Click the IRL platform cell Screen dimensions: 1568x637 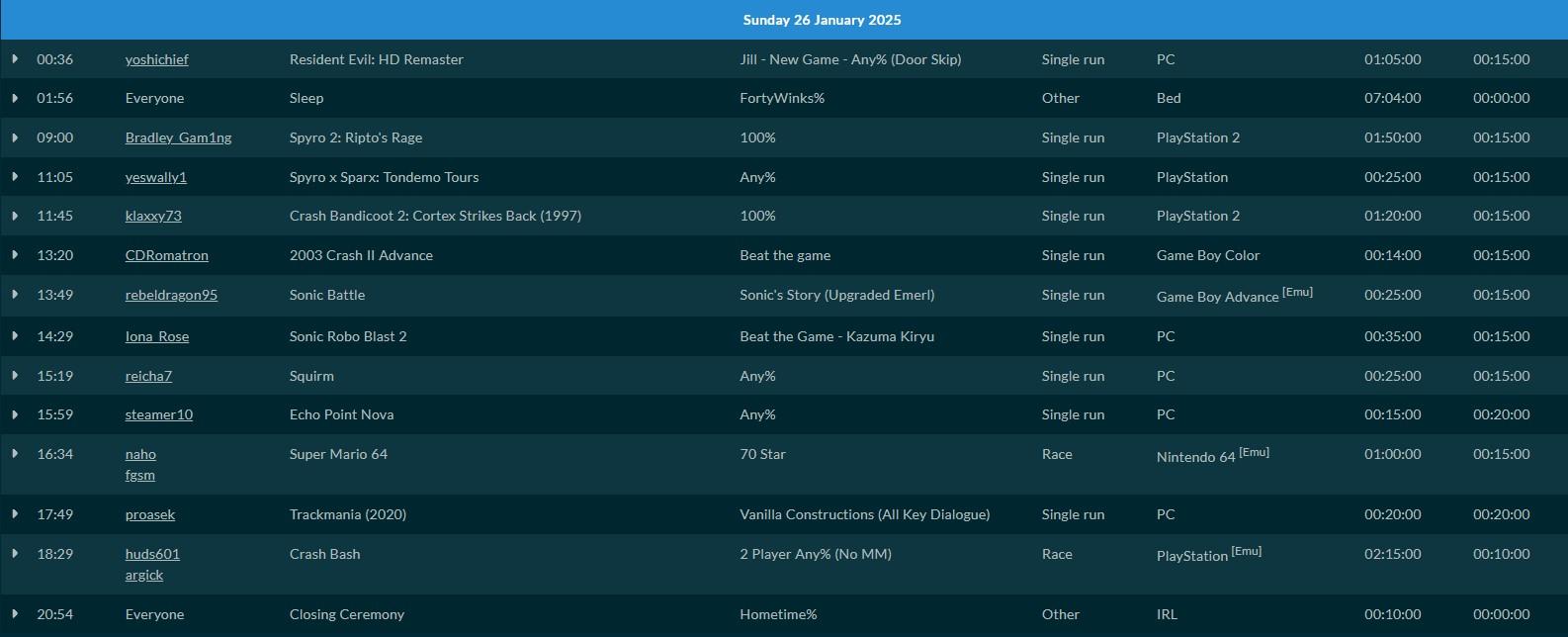(x=1167, y=614)
